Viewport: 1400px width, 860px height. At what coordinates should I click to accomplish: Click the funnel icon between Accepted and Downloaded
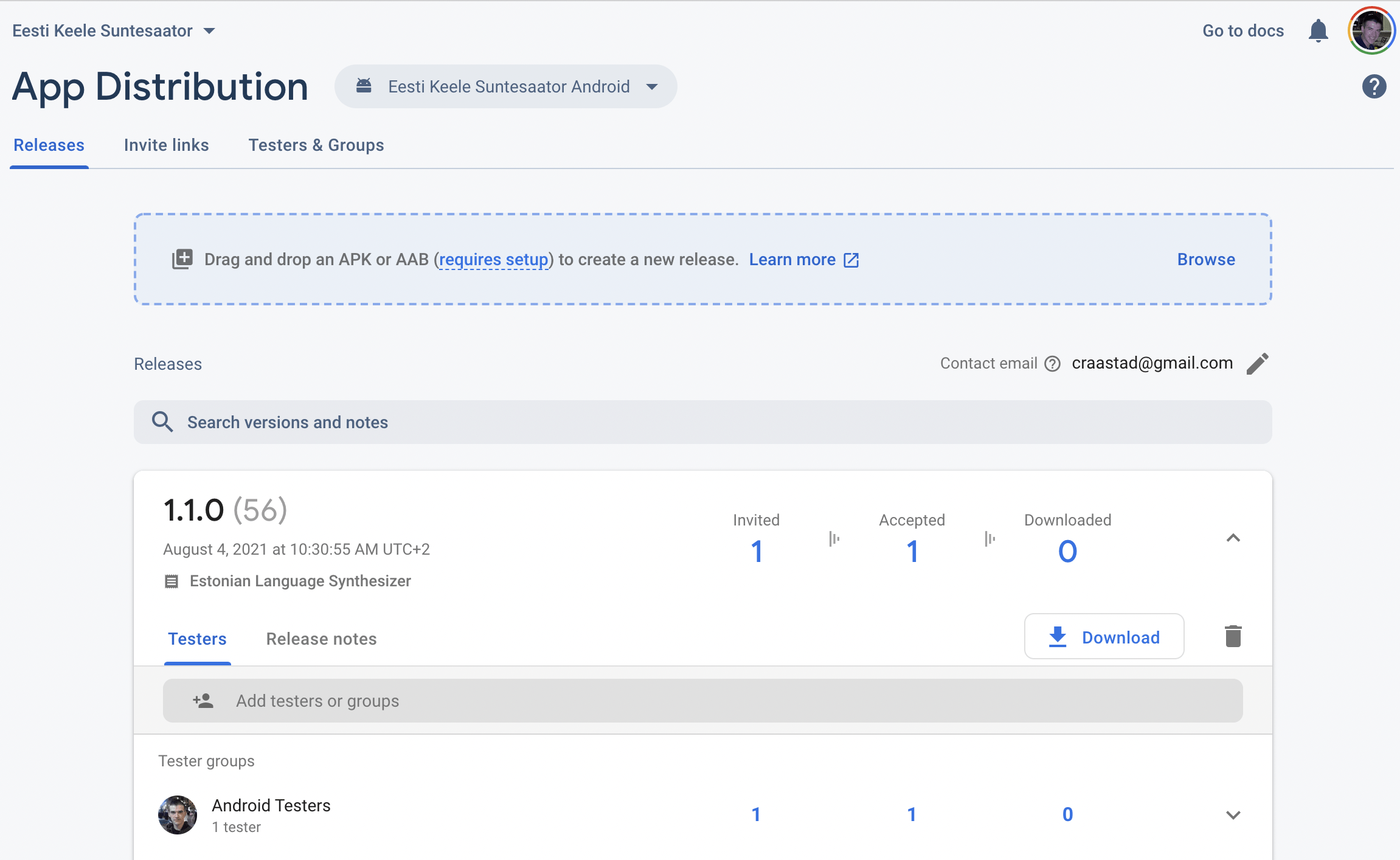(x=990, y=538)
